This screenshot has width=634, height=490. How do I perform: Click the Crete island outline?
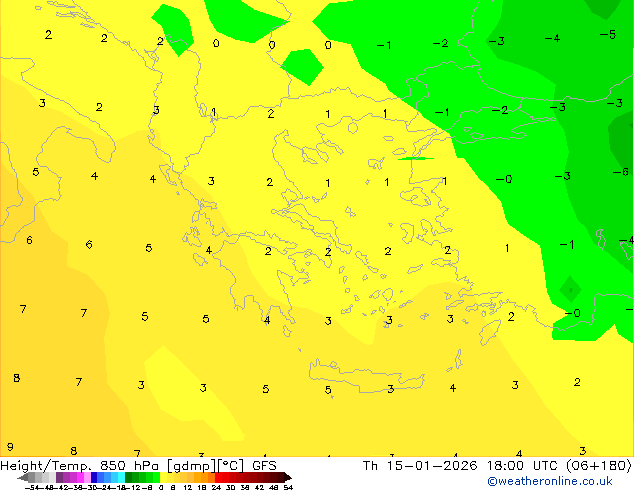click(x=367, y=376)
